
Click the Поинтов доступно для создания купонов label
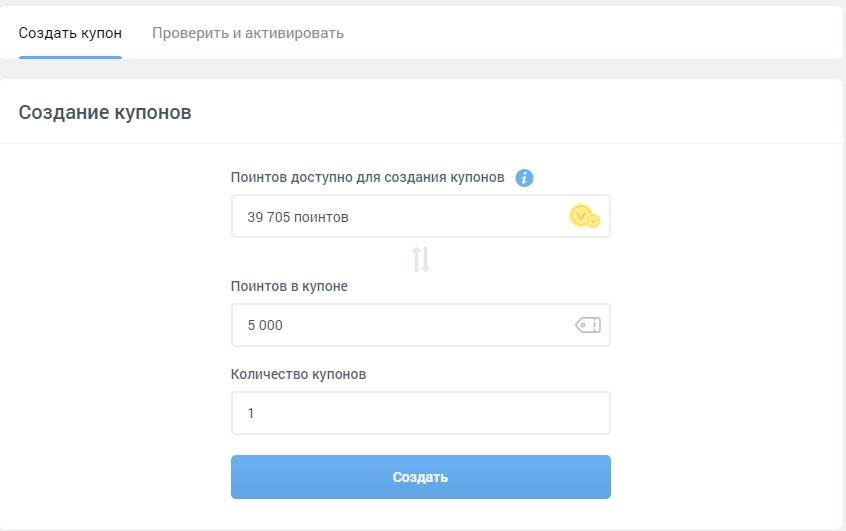point(367,178)
